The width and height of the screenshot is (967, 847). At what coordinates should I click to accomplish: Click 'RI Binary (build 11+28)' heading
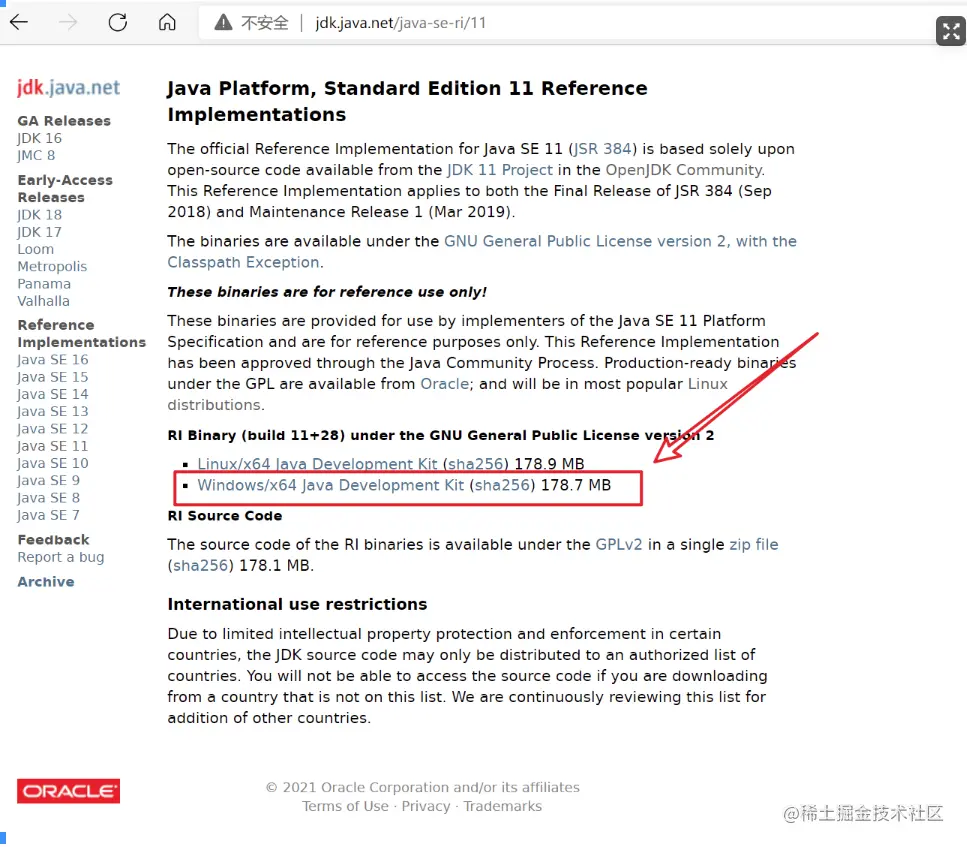[441, 436]
